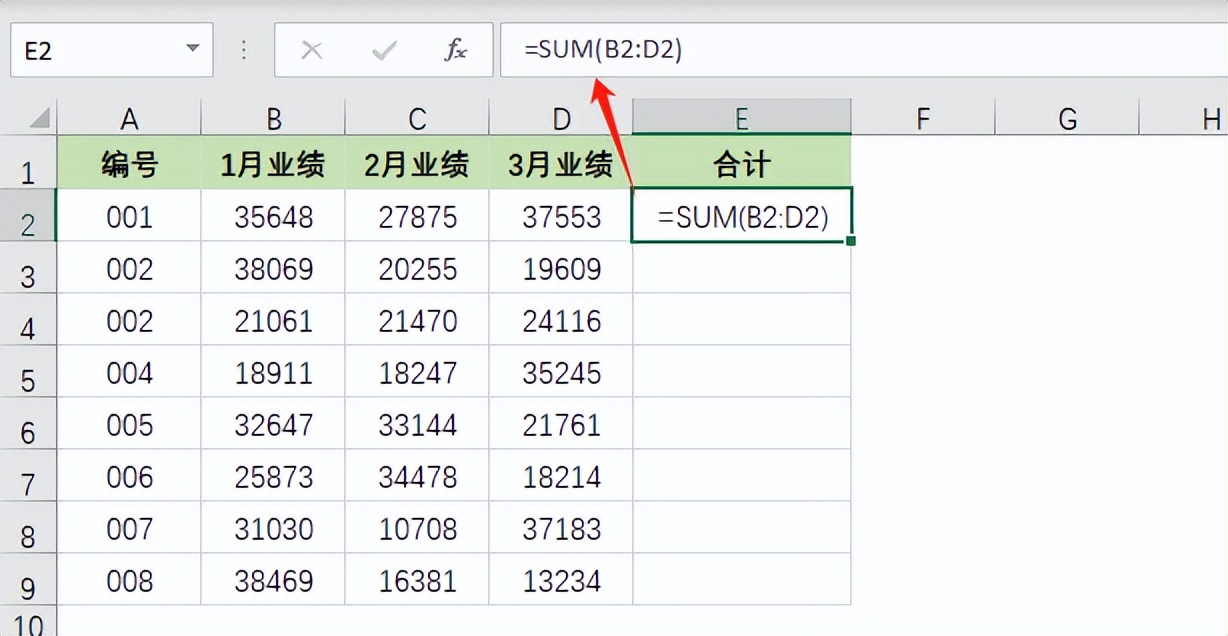Select cell with value 18247
The width and height of the screenshot is (1228, 636).
[x=417, y=372]
